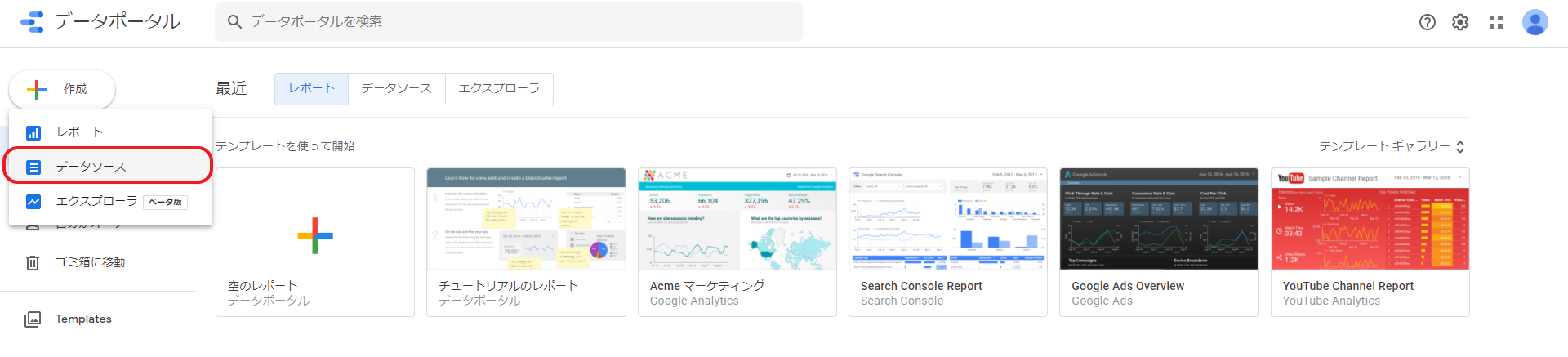Viewport: 1568px width, 357px height.
Task: Click the チュートリアルのレポート title text
Action: [x=509, y=286]
